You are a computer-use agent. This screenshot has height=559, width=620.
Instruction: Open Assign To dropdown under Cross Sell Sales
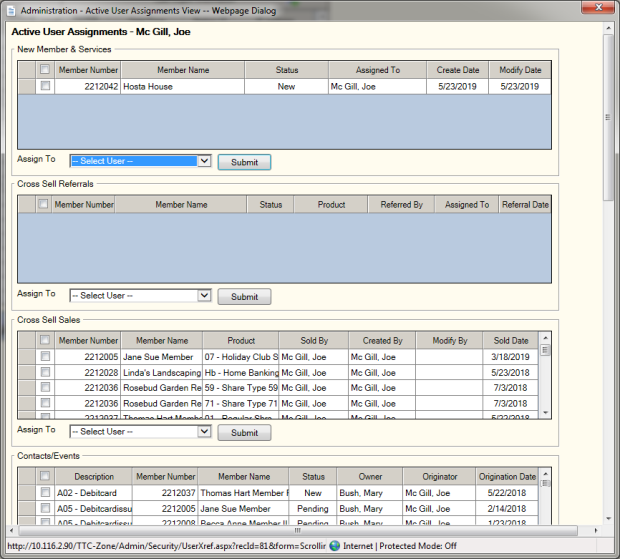click(x=141, y=431)
